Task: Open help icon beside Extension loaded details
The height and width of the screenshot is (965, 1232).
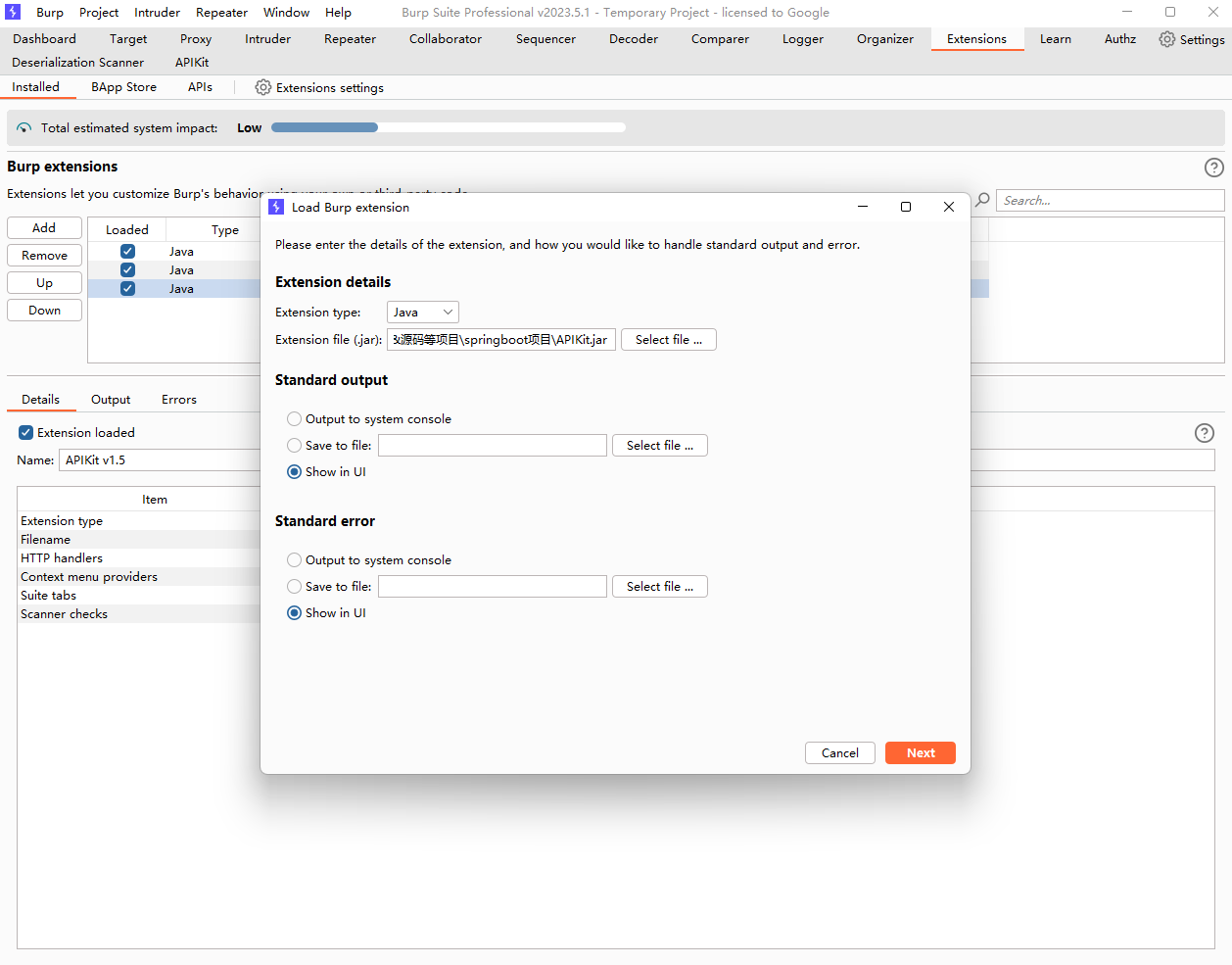Action: [1205, 433]
